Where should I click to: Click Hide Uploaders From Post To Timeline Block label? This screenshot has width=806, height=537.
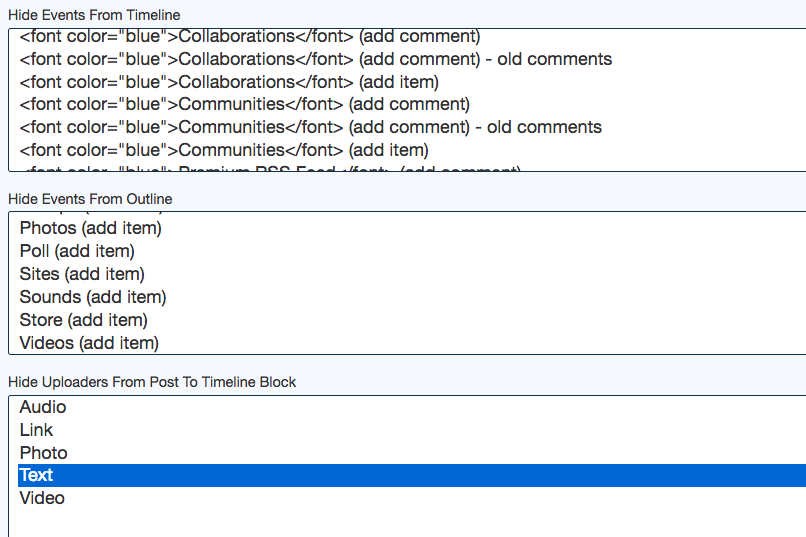click(152, 382)
